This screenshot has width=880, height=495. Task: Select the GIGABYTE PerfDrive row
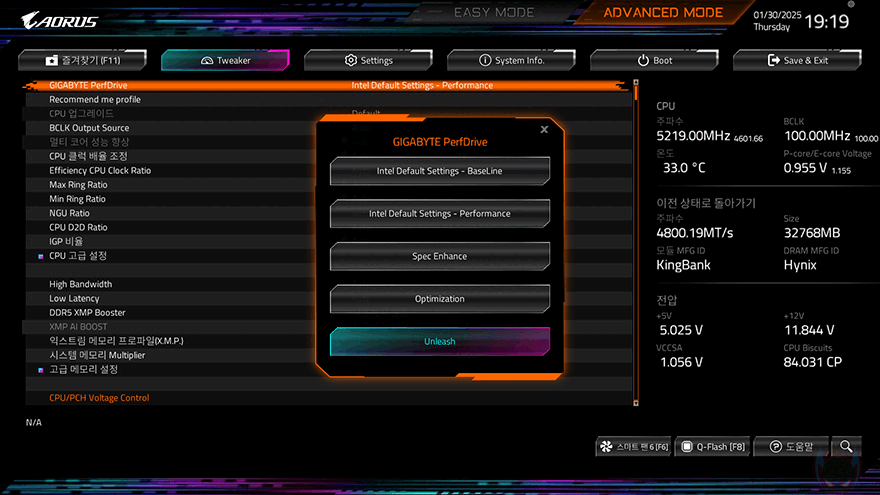pos(328,85)
